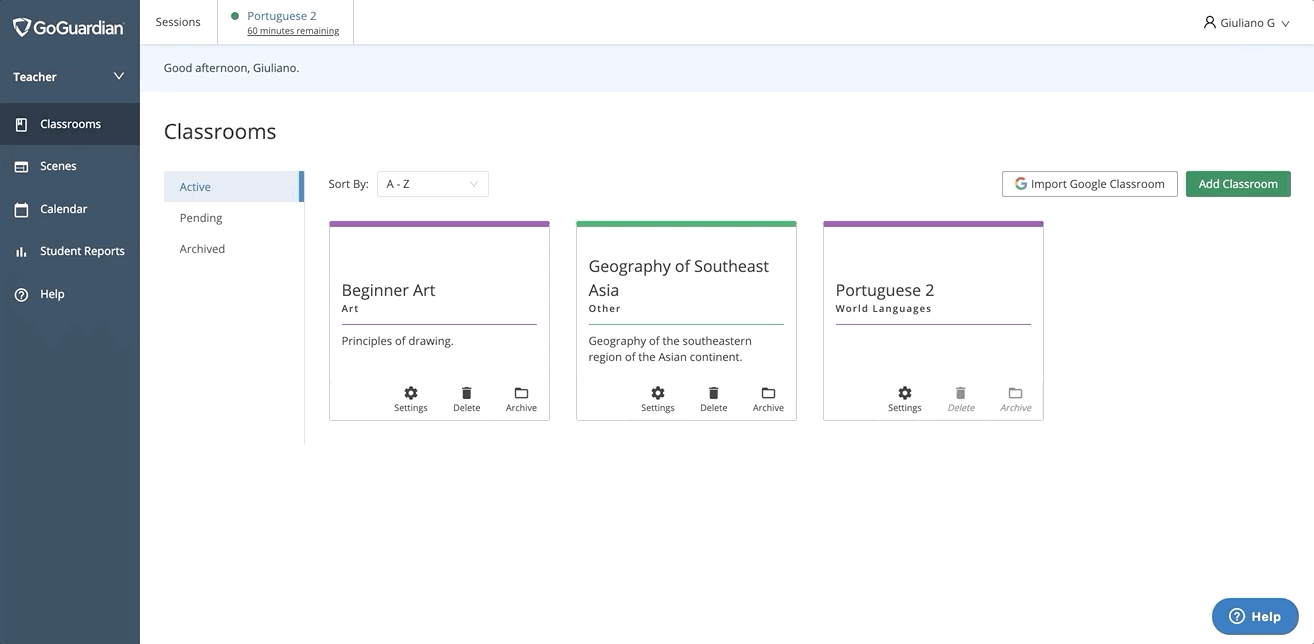Open the floating Help button
This screenshot has height=644, width=1314.
(1254, 616)
